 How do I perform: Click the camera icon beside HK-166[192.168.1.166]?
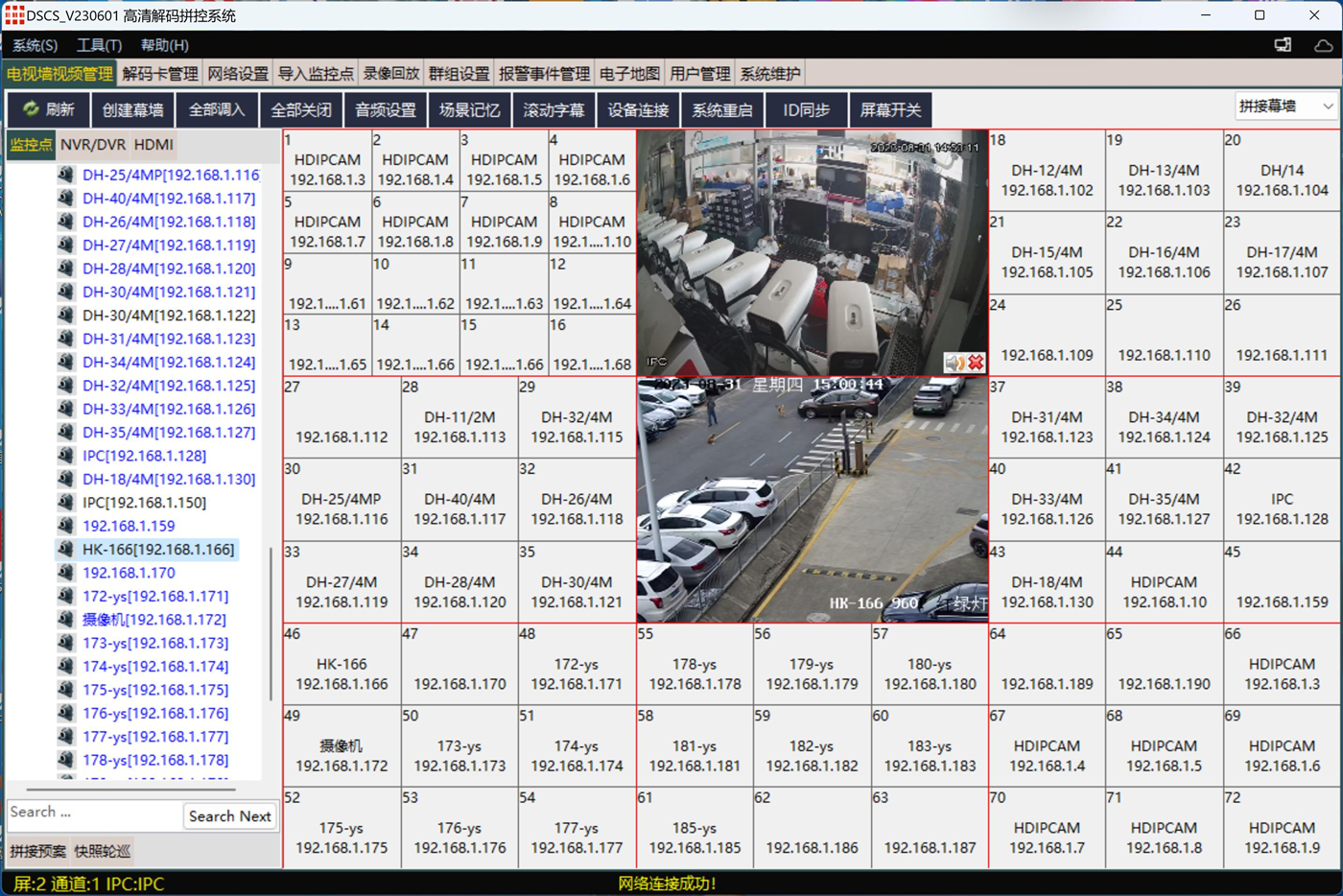click(66, 550)
